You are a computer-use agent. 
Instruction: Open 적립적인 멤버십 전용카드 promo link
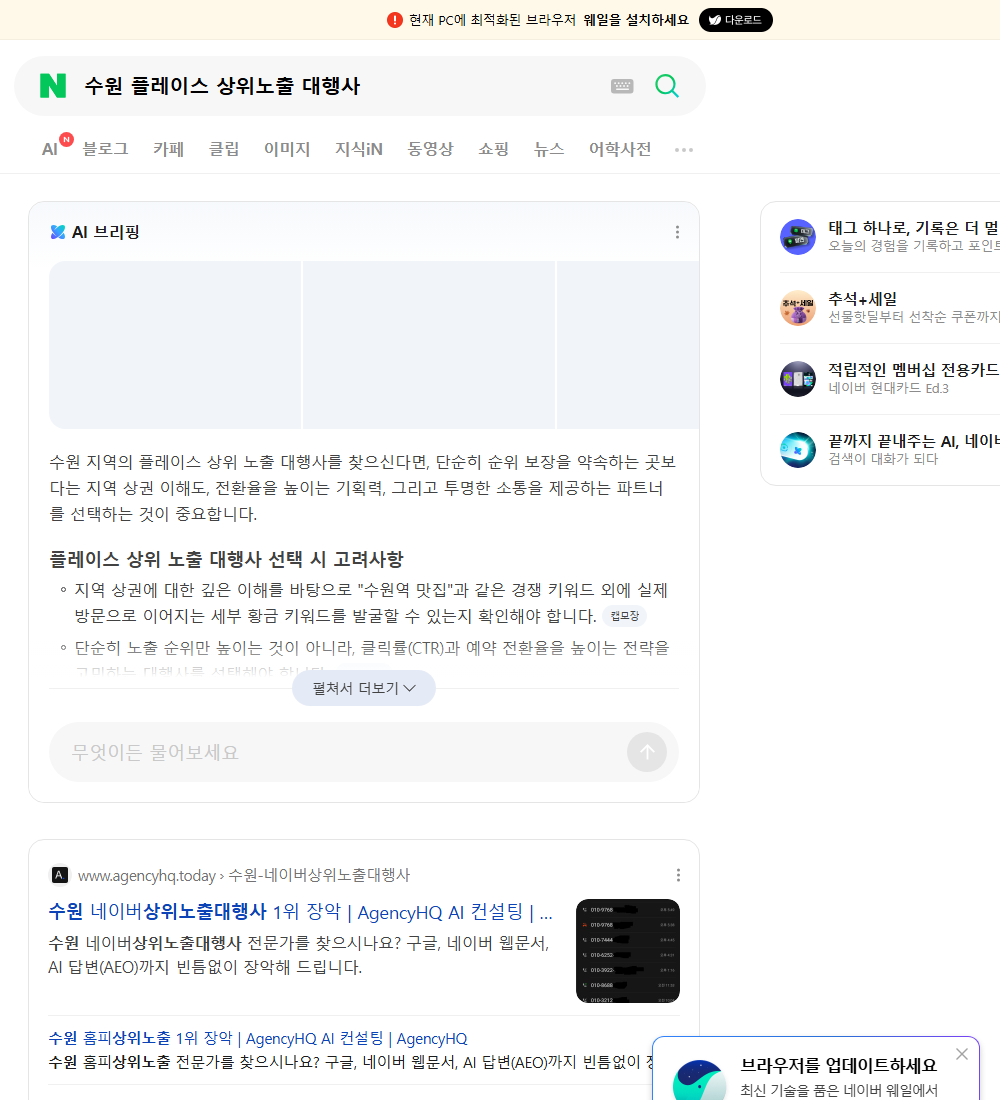pyautogui.click(x=913, y=370)
